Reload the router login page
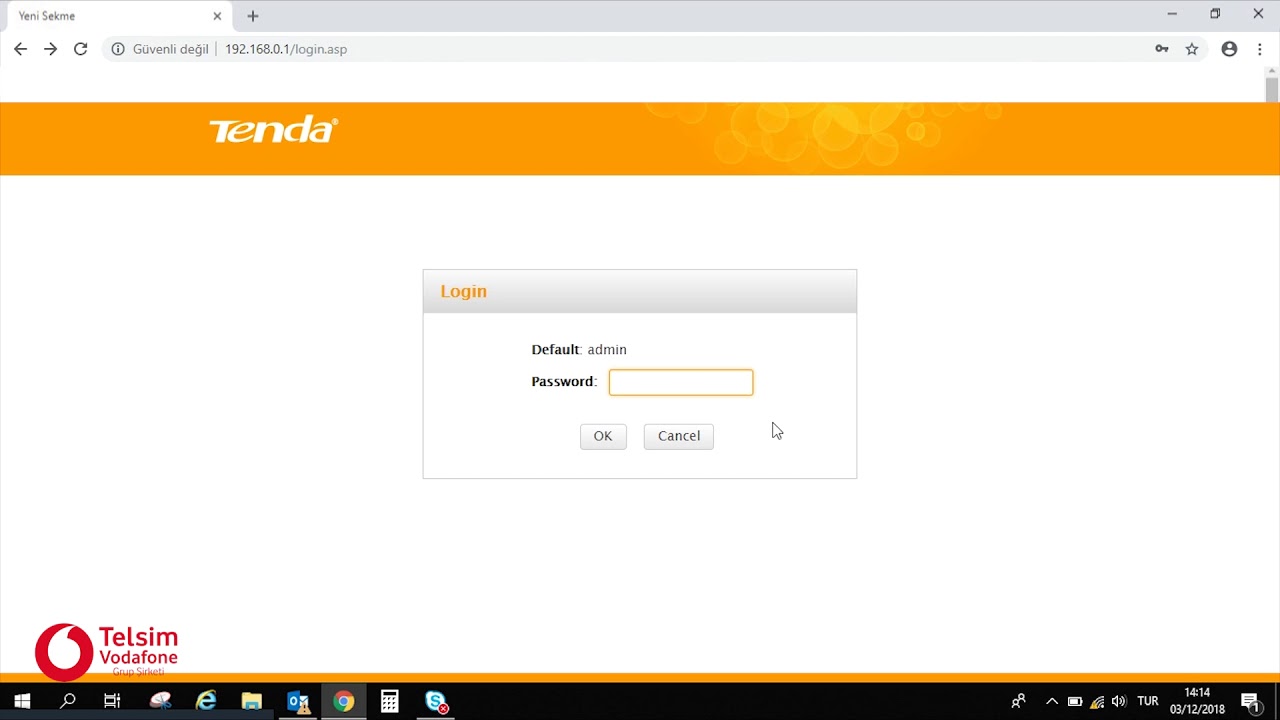The width and height of the screenshot is (1280, 720). [x=81, y=49]
